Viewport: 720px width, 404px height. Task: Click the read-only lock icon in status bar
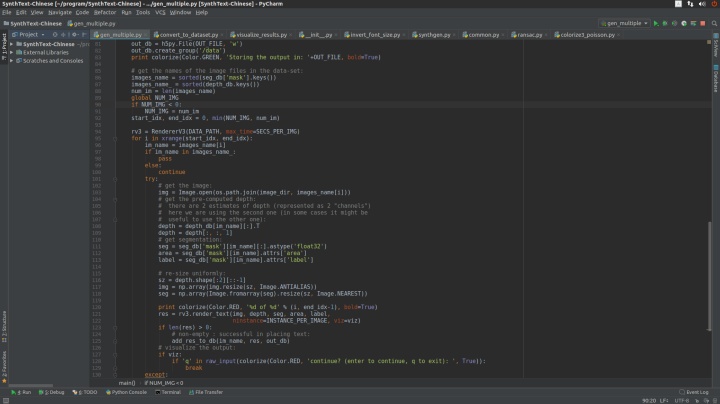point(697,400)
